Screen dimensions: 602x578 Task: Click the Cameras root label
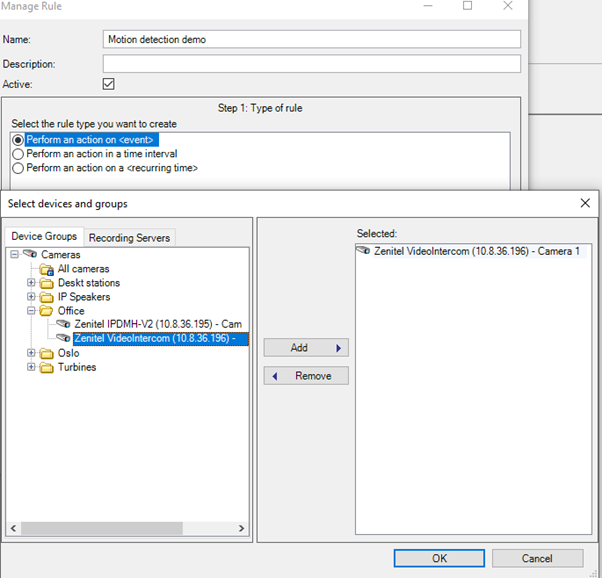point(61,255)
